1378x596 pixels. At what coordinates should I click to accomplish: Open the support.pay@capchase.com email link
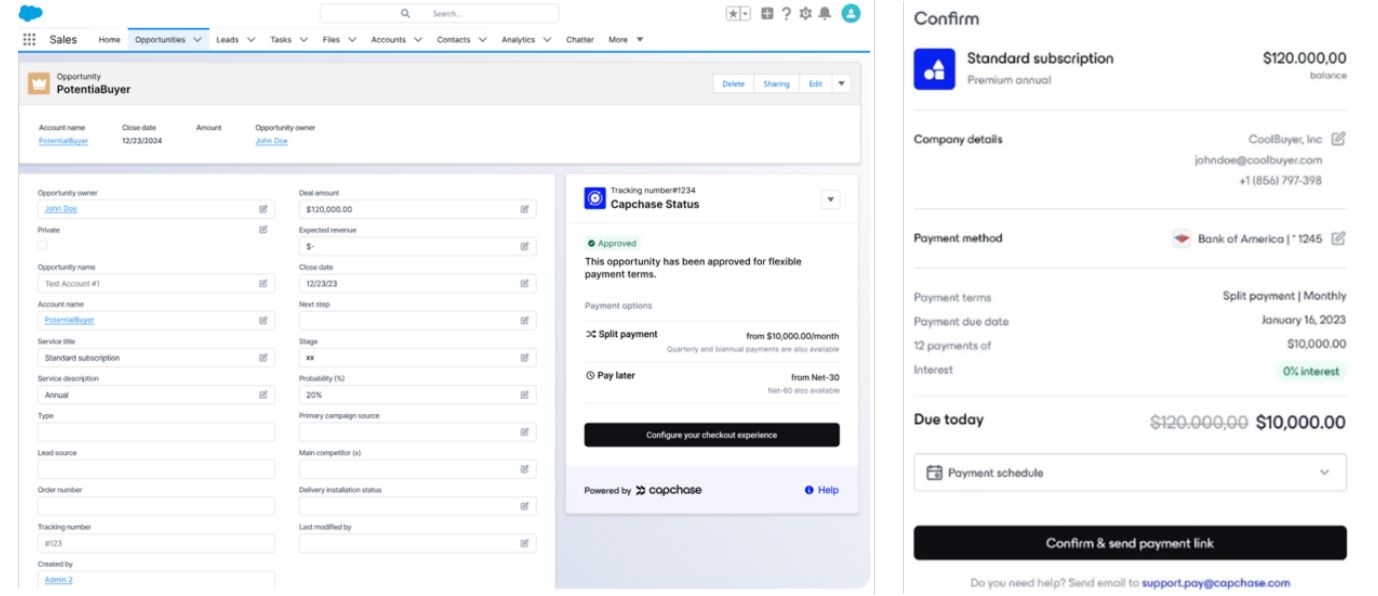coord(1216,583)
